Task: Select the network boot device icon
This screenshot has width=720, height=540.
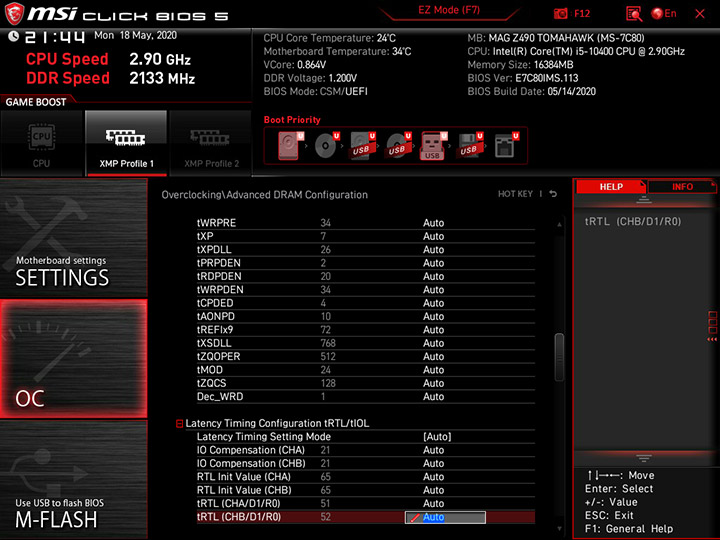Action: coord(506,146)
